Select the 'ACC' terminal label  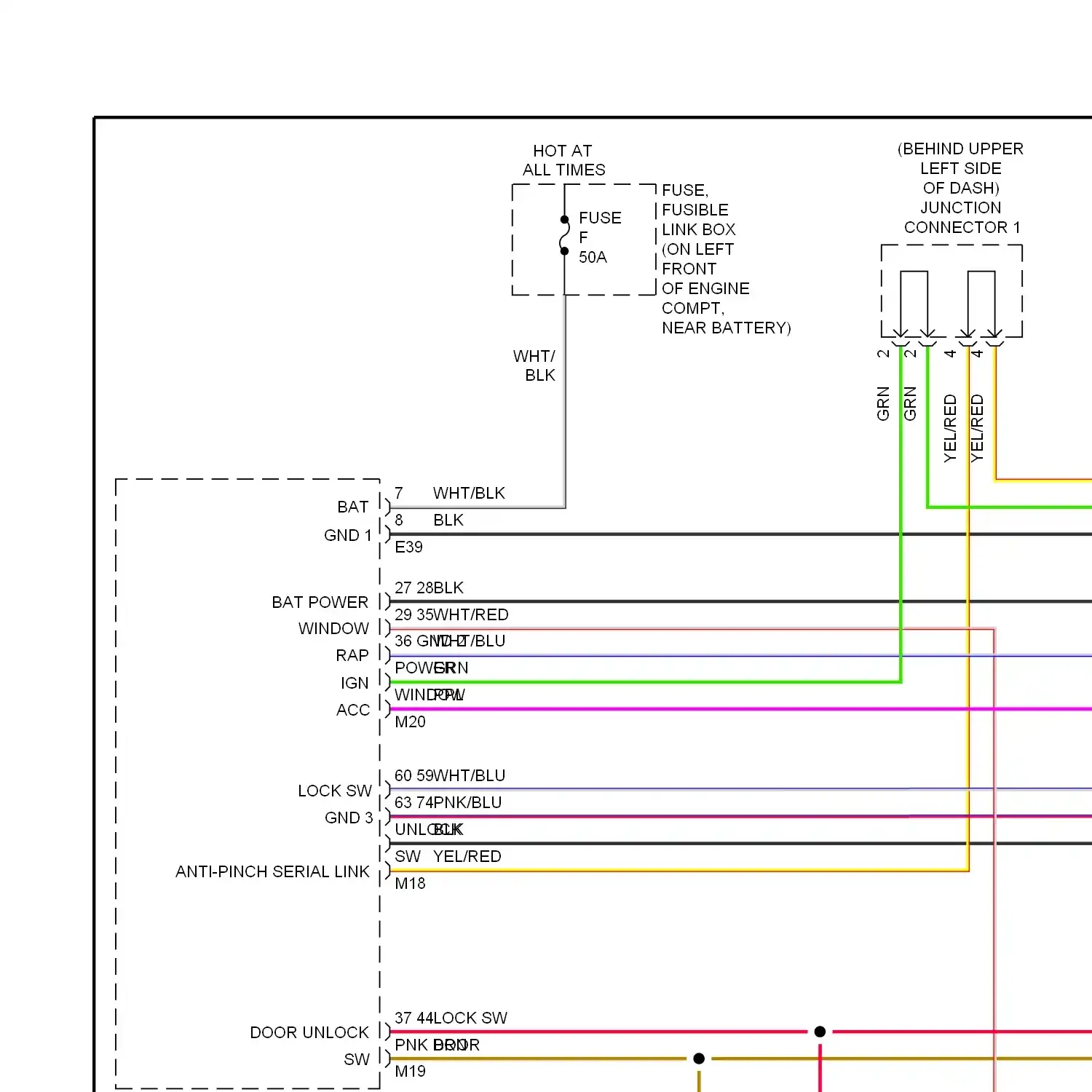[x=353, y=710]
